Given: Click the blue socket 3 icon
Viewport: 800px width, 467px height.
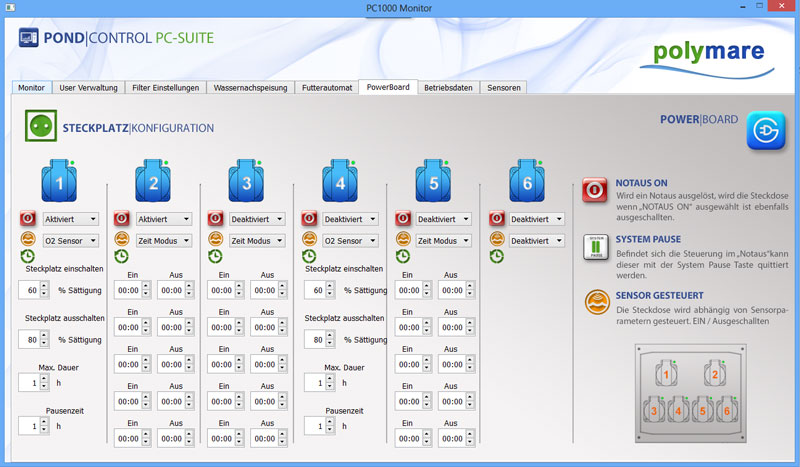Looking at the screenshot, I should pyautogui.click(x=246, y=182).
